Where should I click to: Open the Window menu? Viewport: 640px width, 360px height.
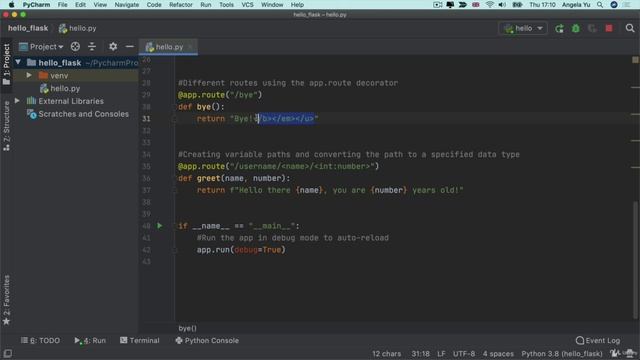click(272, 5)
